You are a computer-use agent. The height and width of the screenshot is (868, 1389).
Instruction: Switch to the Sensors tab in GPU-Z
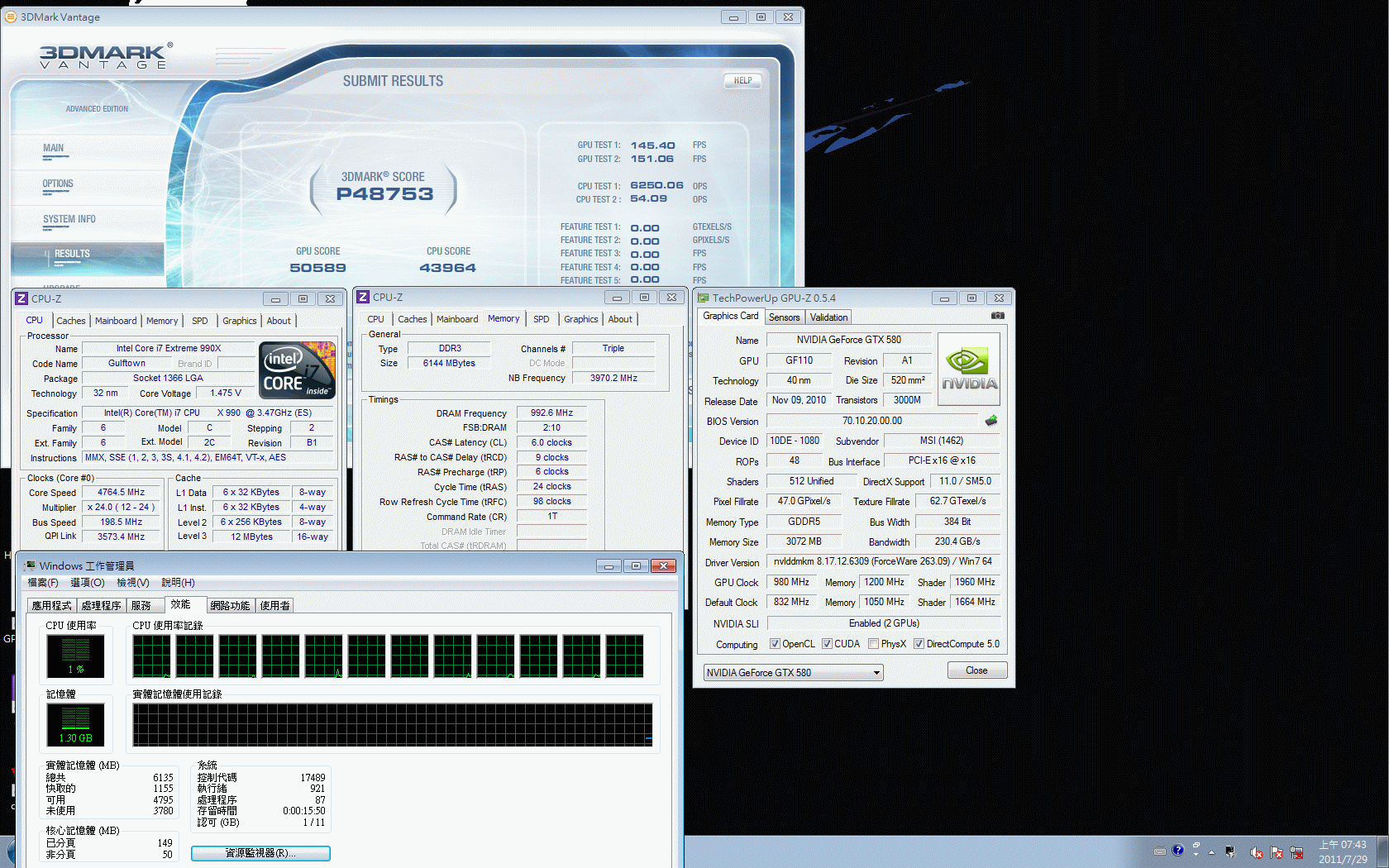point(784,317)
